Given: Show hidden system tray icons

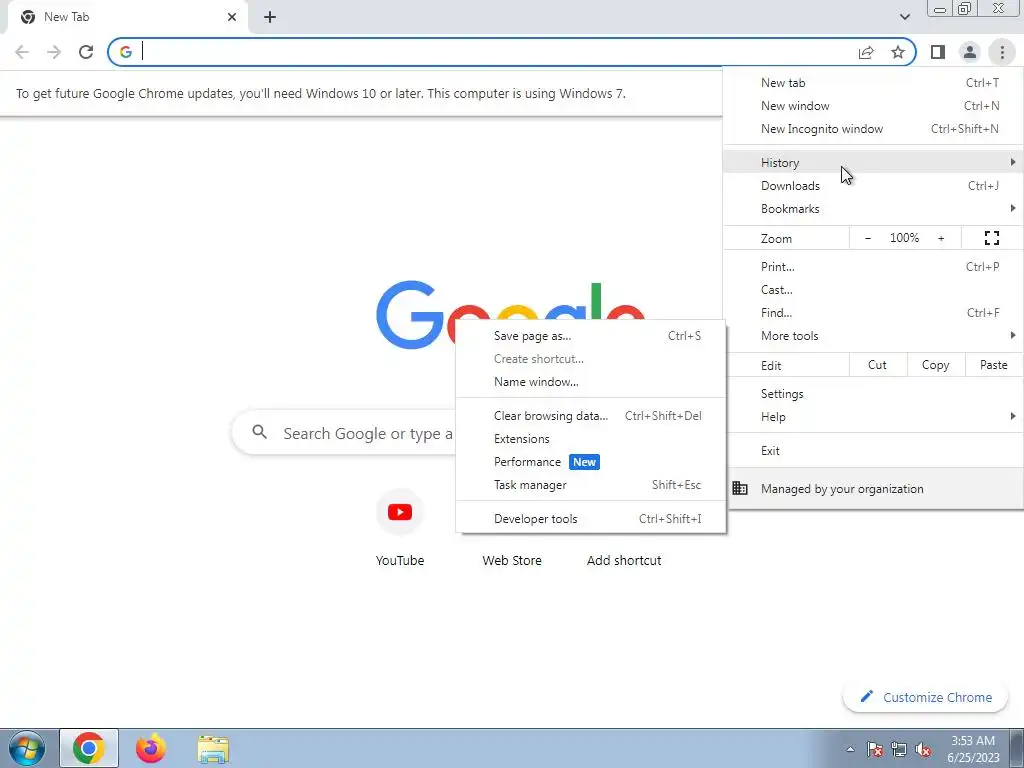Looking at the screenshot, I should pyautogui.click(x=850, y=749).
